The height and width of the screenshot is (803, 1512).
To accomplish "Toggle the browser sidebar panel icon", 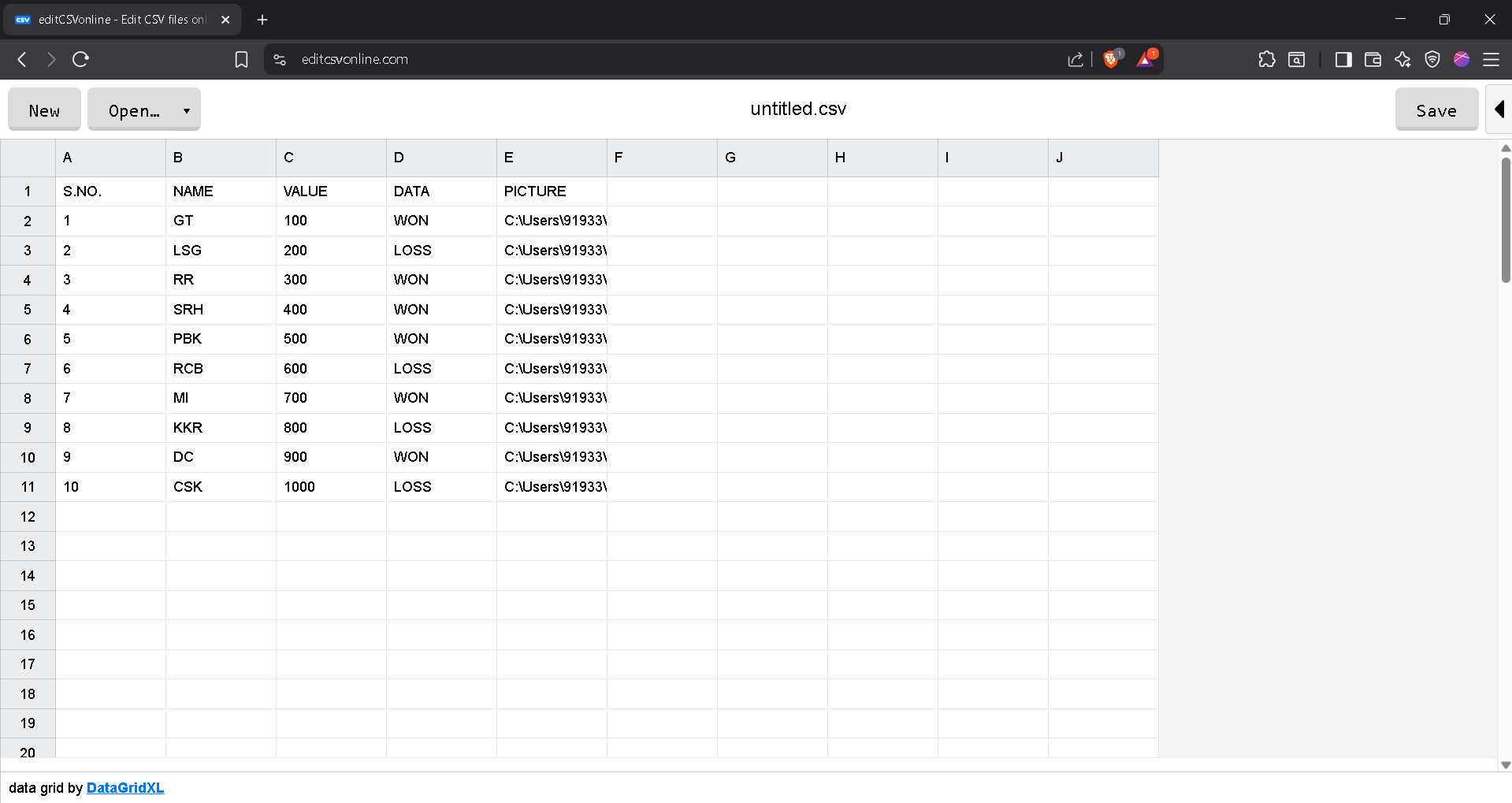I will point(1343,59).
